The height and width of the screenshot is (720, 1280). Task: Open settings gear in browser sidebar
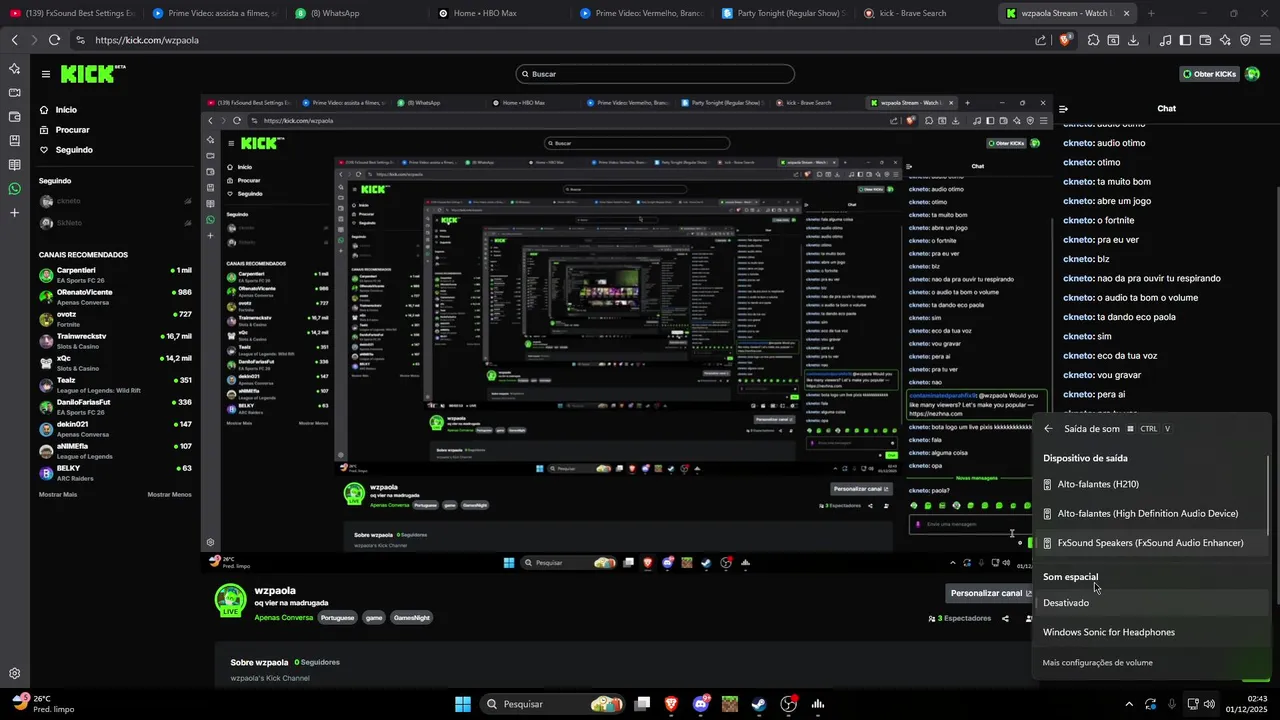click(14, 674)
